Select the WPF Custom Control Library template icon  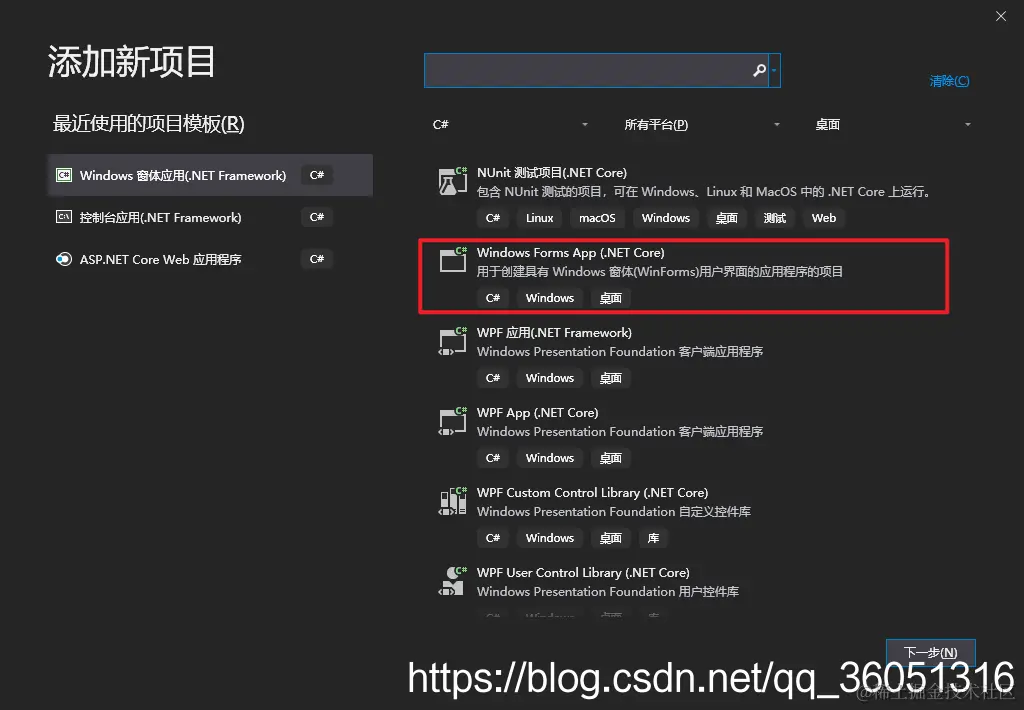tap(451, 501)
